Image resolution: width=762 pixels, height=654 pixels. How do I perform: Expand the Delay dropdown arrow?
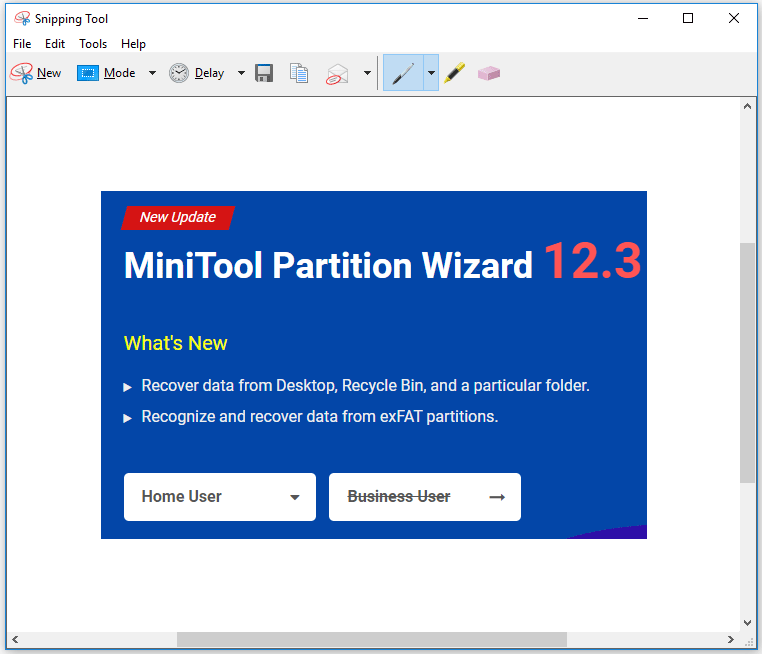click(x=241, y=73)
